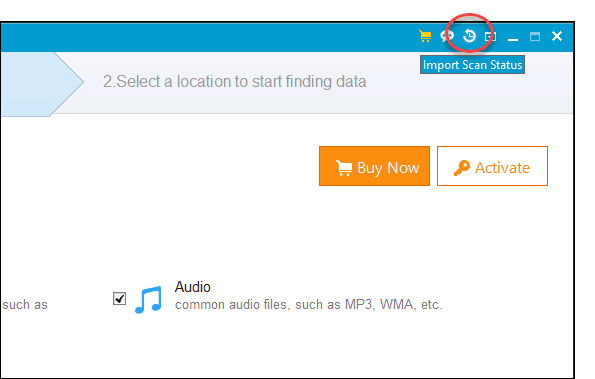Click the Import Scan Status tooltip label
This screenshot has height=379, width=595.
pyautogui.click(x=472, y=65)
